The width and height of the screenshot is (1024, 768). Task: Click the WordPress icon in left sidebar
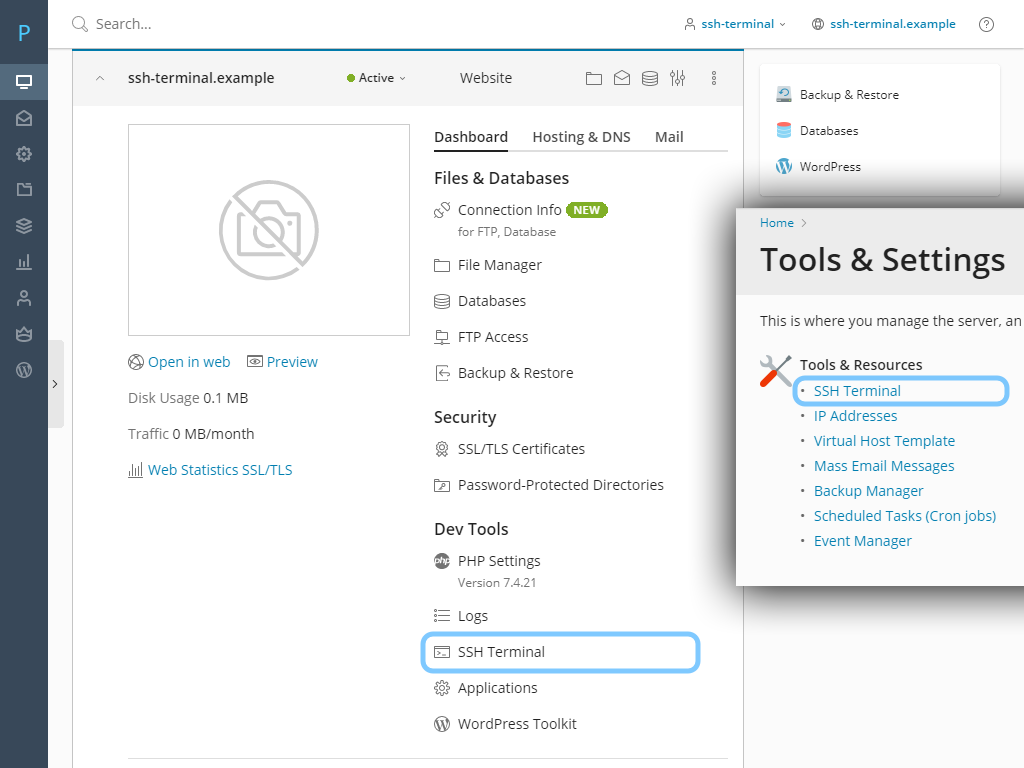point(24,370)
